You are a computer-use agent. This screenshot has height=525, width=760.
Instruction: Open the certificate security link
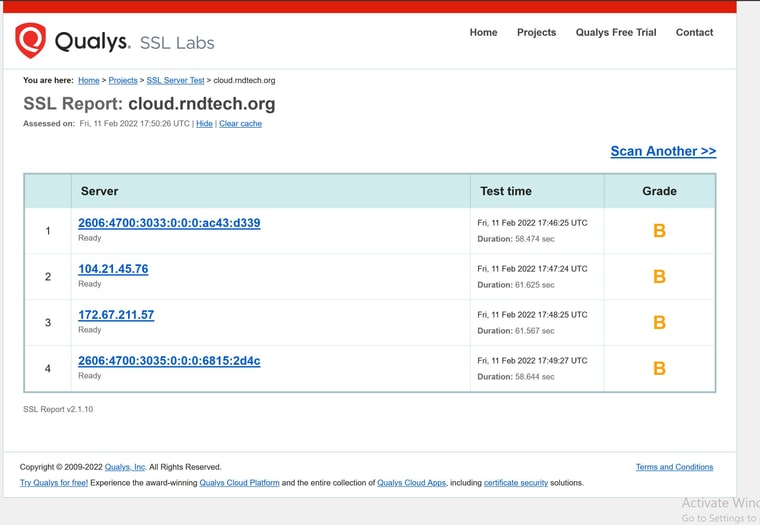[x=516, y=483]
